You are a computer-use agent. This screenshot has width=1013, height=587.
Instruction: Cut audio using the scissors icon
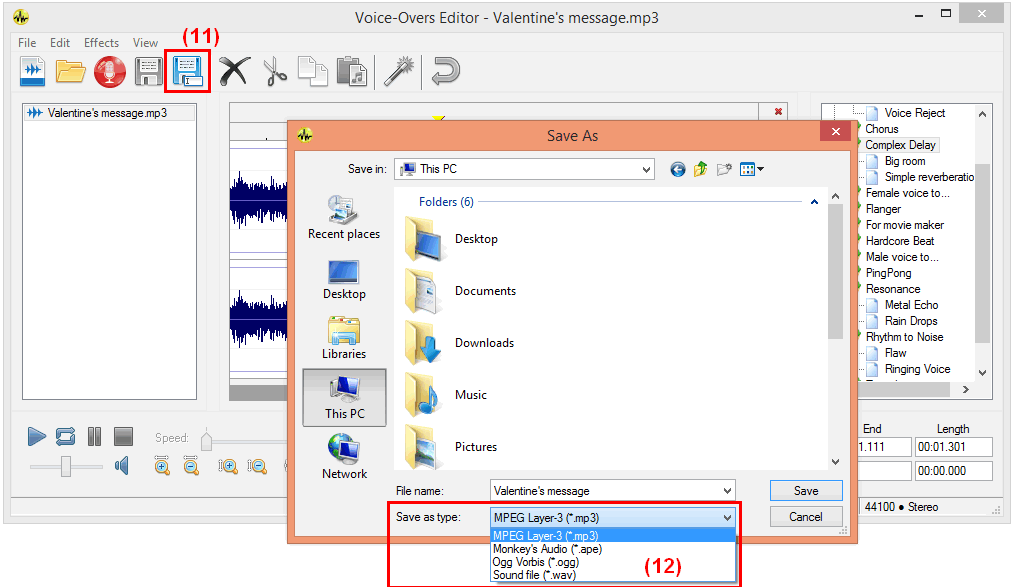[x=274, y=71]
